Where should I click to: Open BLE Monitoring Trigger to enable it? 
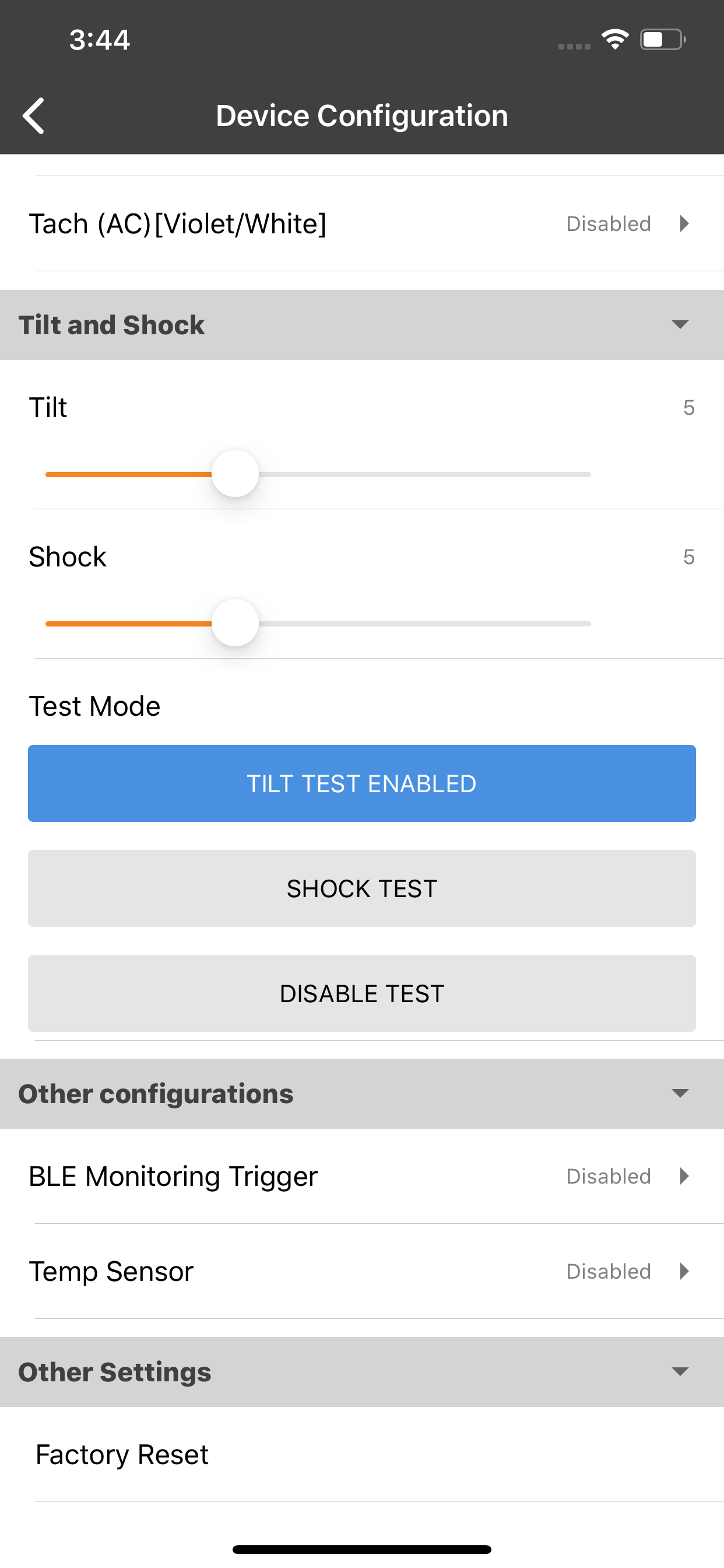[x=361, y=1176]
